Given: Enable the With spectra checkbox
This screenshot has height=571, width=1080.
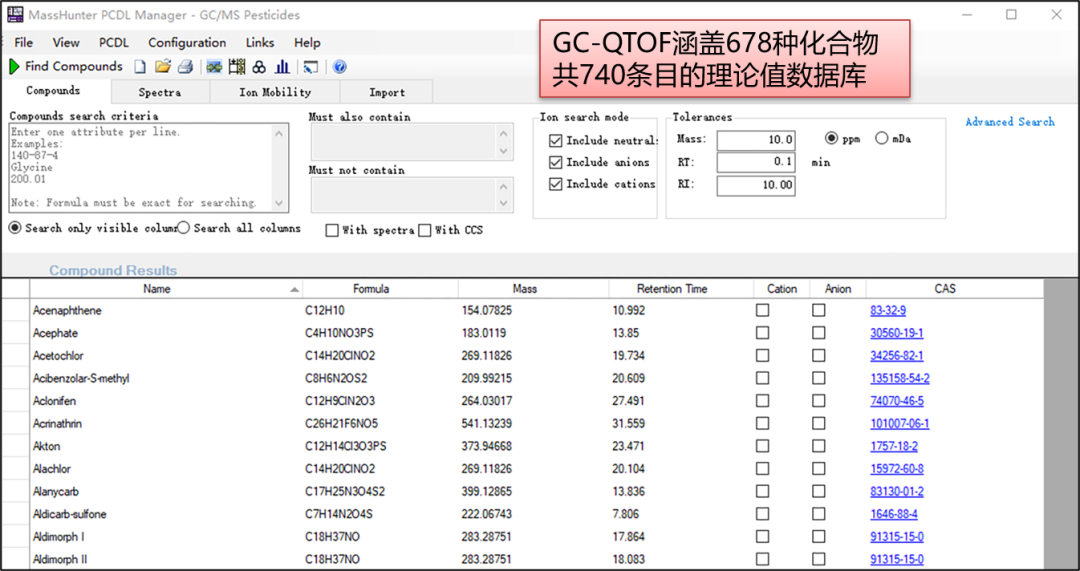Looking at the screenshot, I should (332, 230).
